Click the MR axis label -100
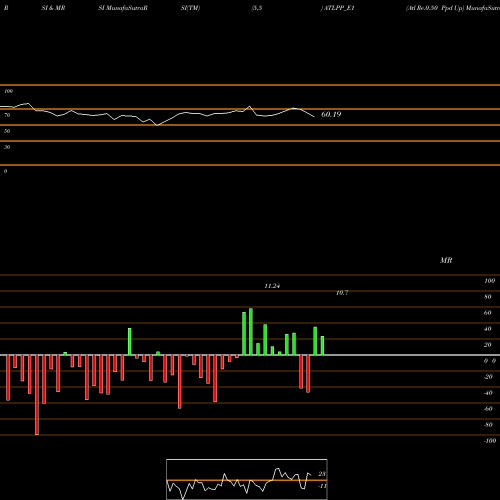Image resolution: width=500 pixels, height=500 pixels. [x=490, y=441]
